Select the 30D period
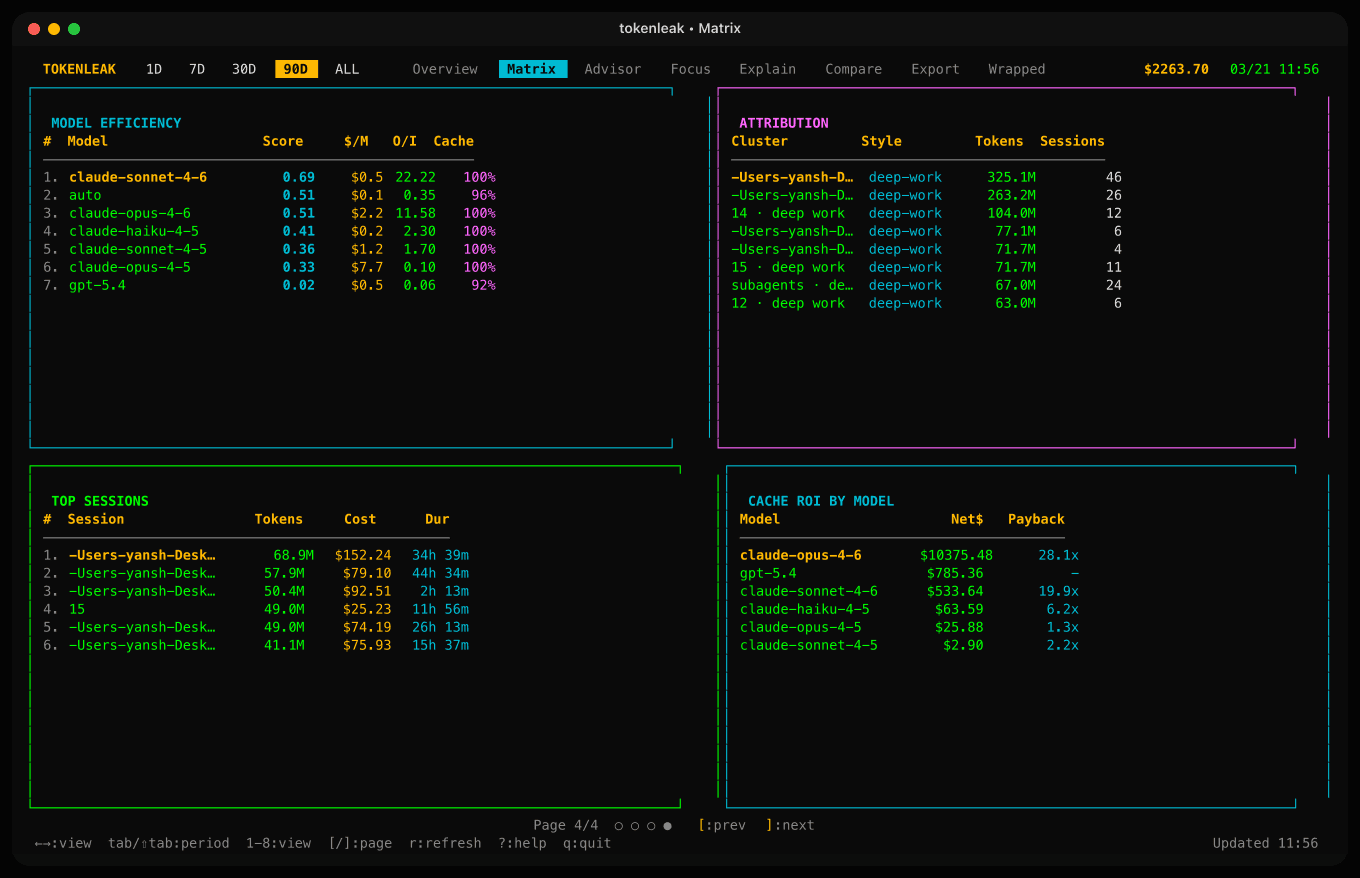This screenshot has width=1360, height=878. coord(244,69)
